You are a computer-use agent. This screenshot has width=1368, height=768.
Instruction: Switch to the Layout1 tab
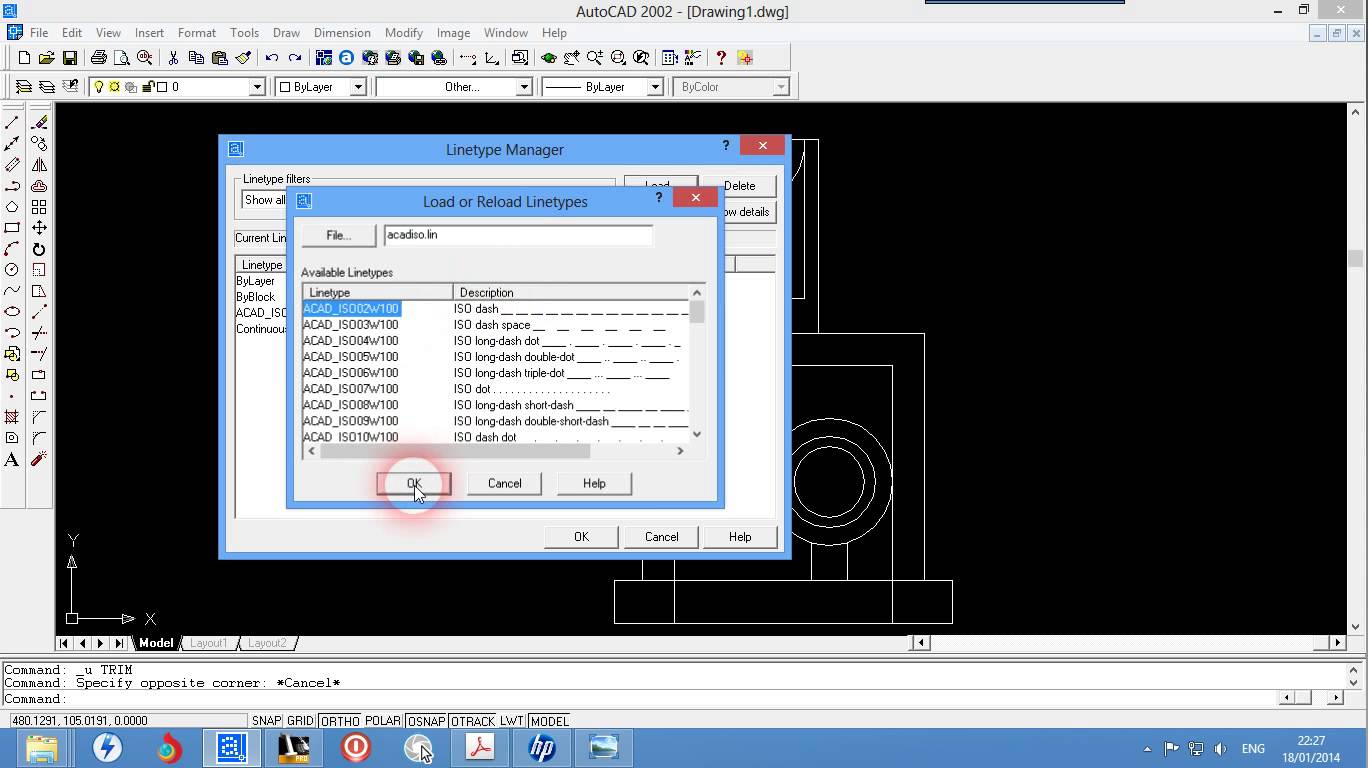209,643
